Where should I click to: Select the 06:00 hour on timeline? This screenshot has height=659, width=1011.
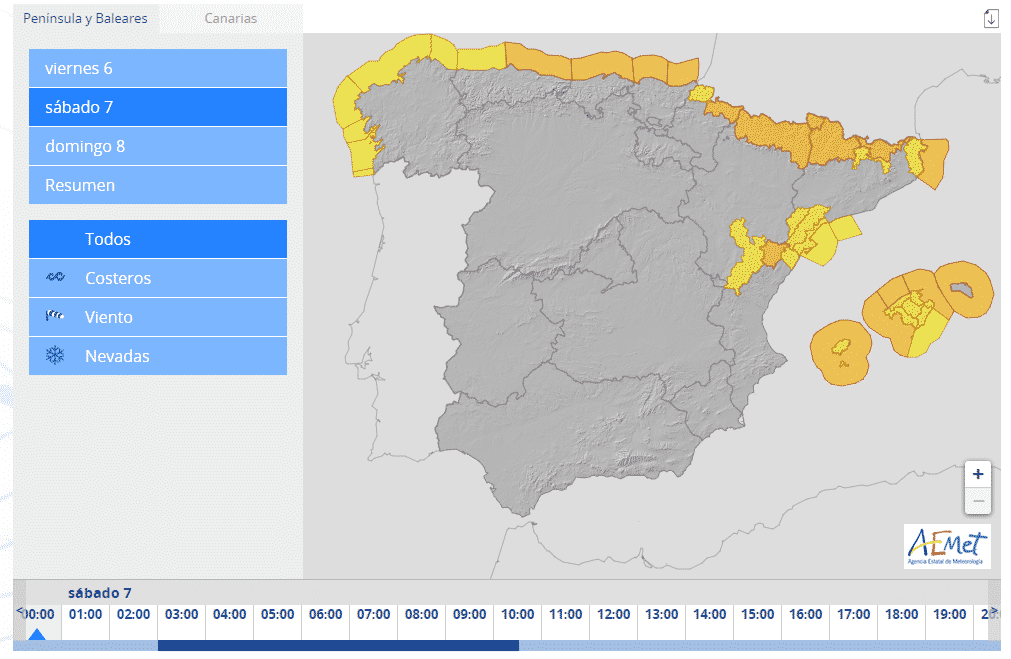point(325,615)
